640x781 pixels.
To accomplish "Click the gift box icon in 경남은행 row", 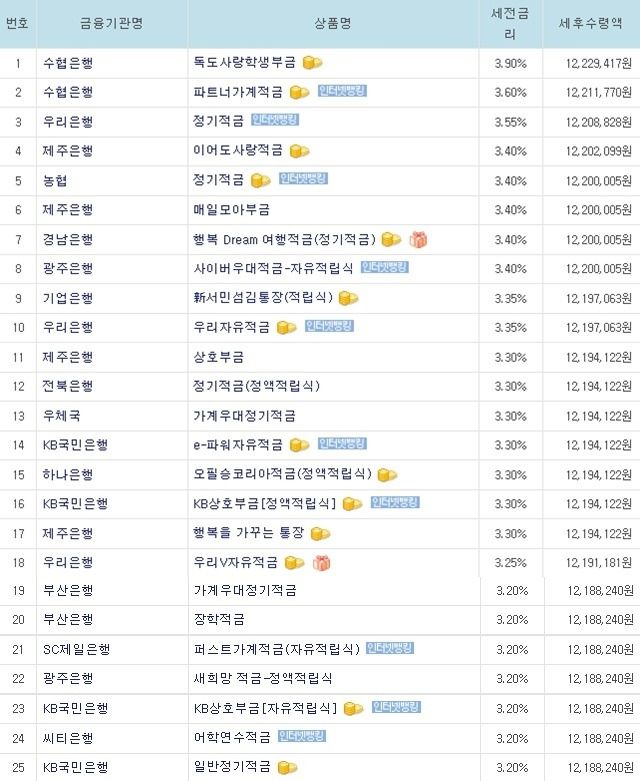I will 418,240.
